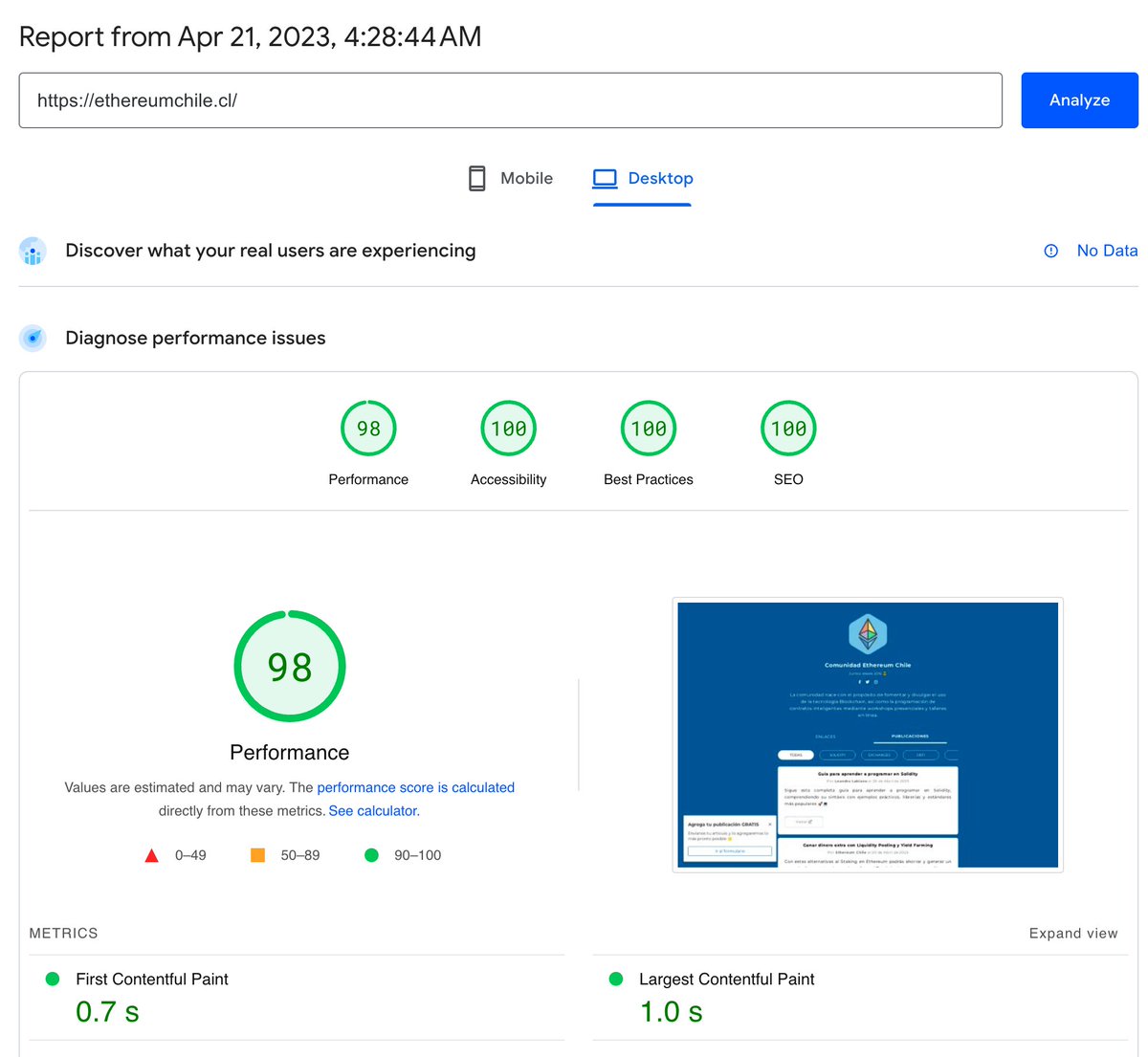
Task: Switch to the Desktop tab
Action: coord(642,178)
